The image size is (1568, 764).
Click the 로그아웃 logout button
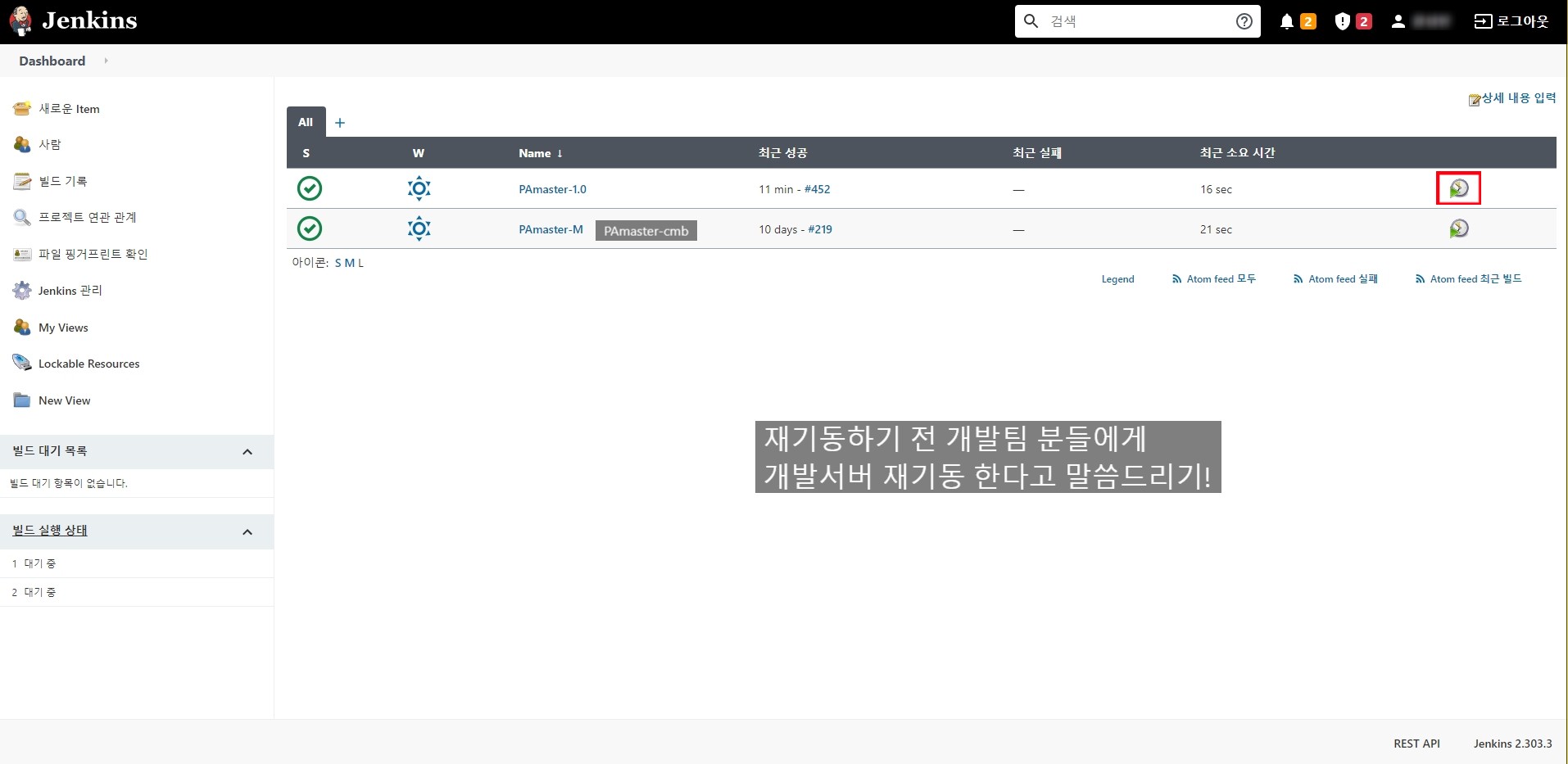(1511, 21)
